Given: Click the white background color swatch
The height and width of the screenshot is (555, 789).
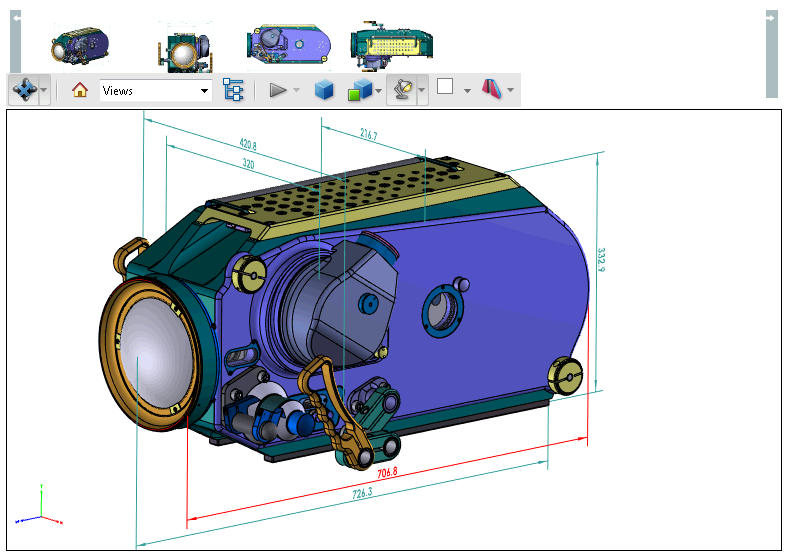Looking at the screenshot, I should [445, 87].
